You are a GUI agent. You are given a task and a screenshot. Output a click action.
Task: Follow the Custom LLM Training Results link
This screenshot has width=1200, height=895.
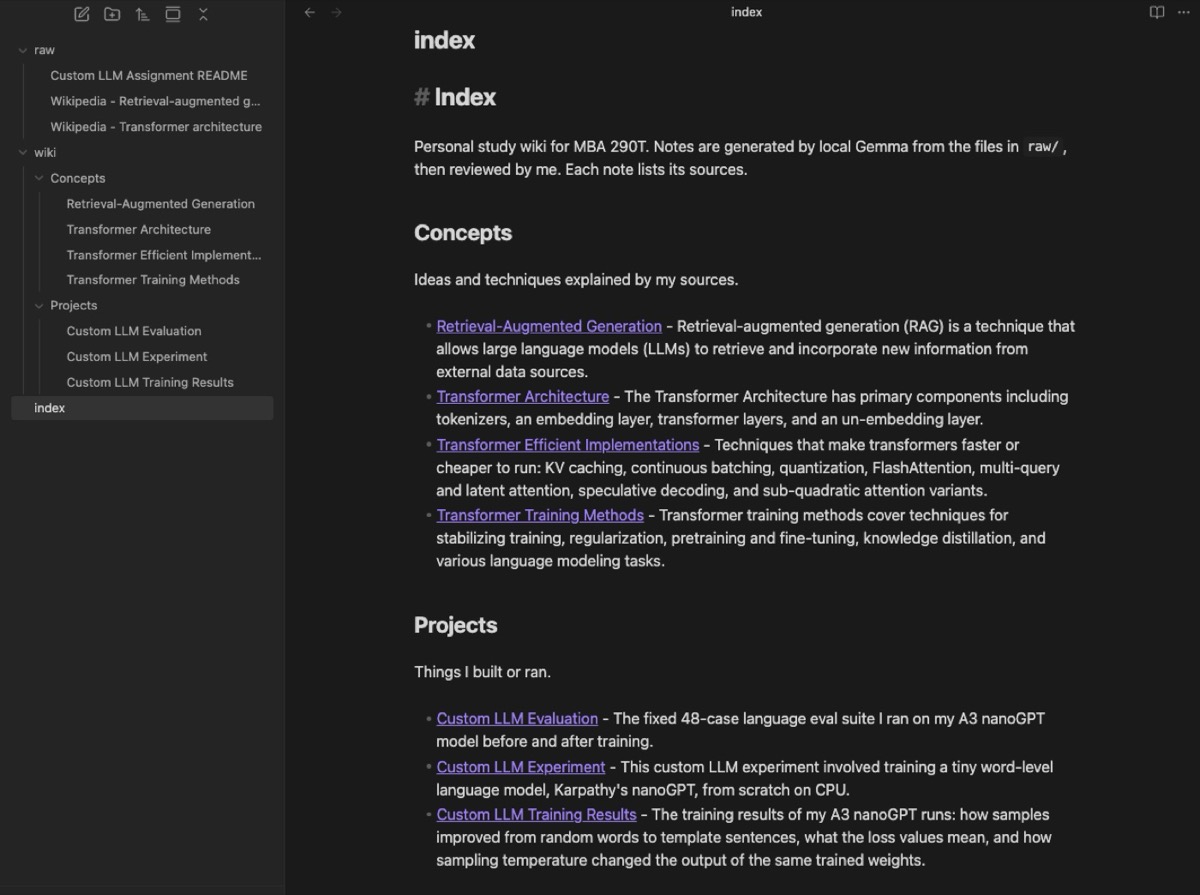pyautogui.click(x=537, y=814)
